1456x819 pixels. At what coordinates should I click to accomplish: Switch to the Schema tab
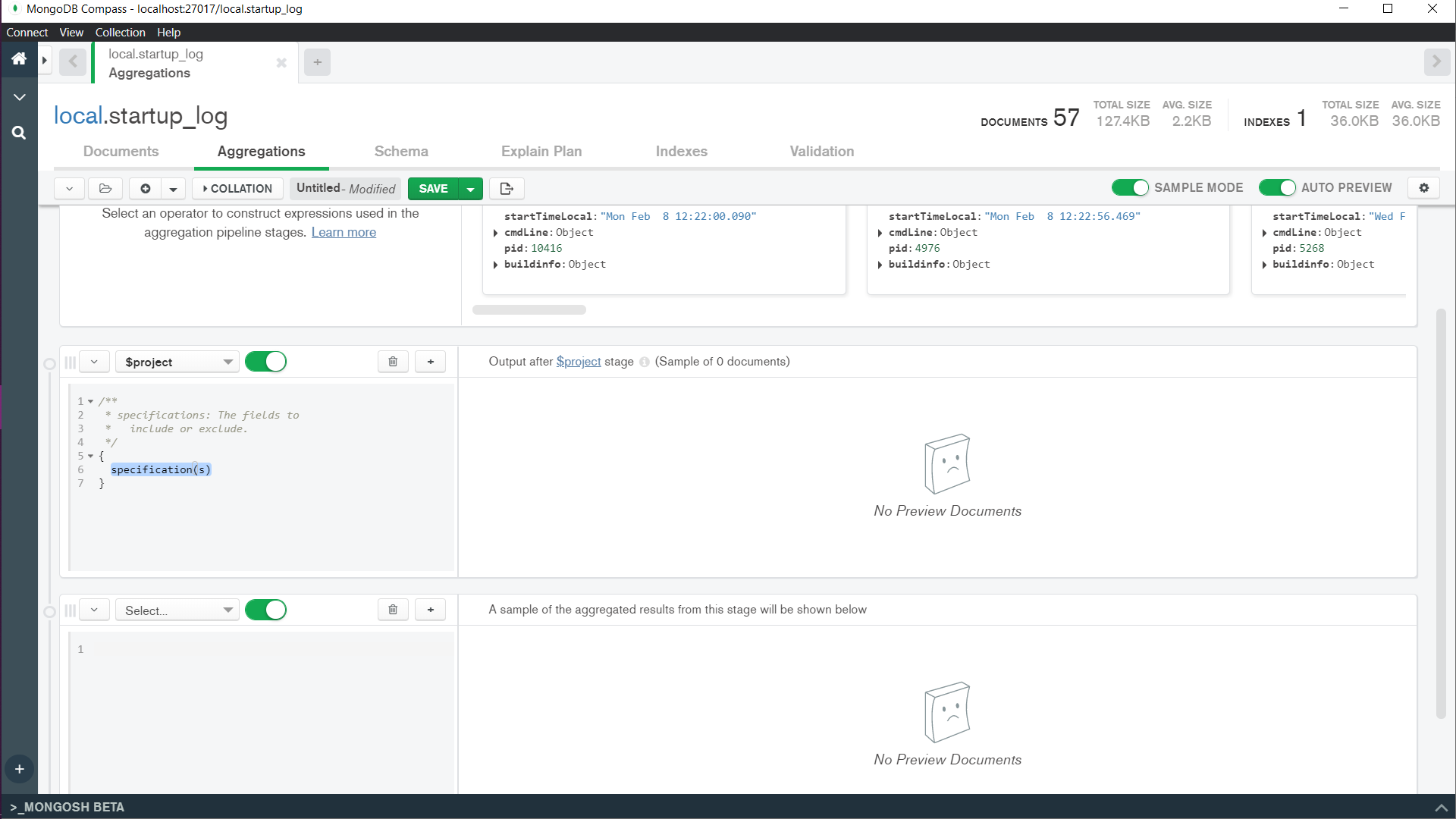[x=401, y=151]
